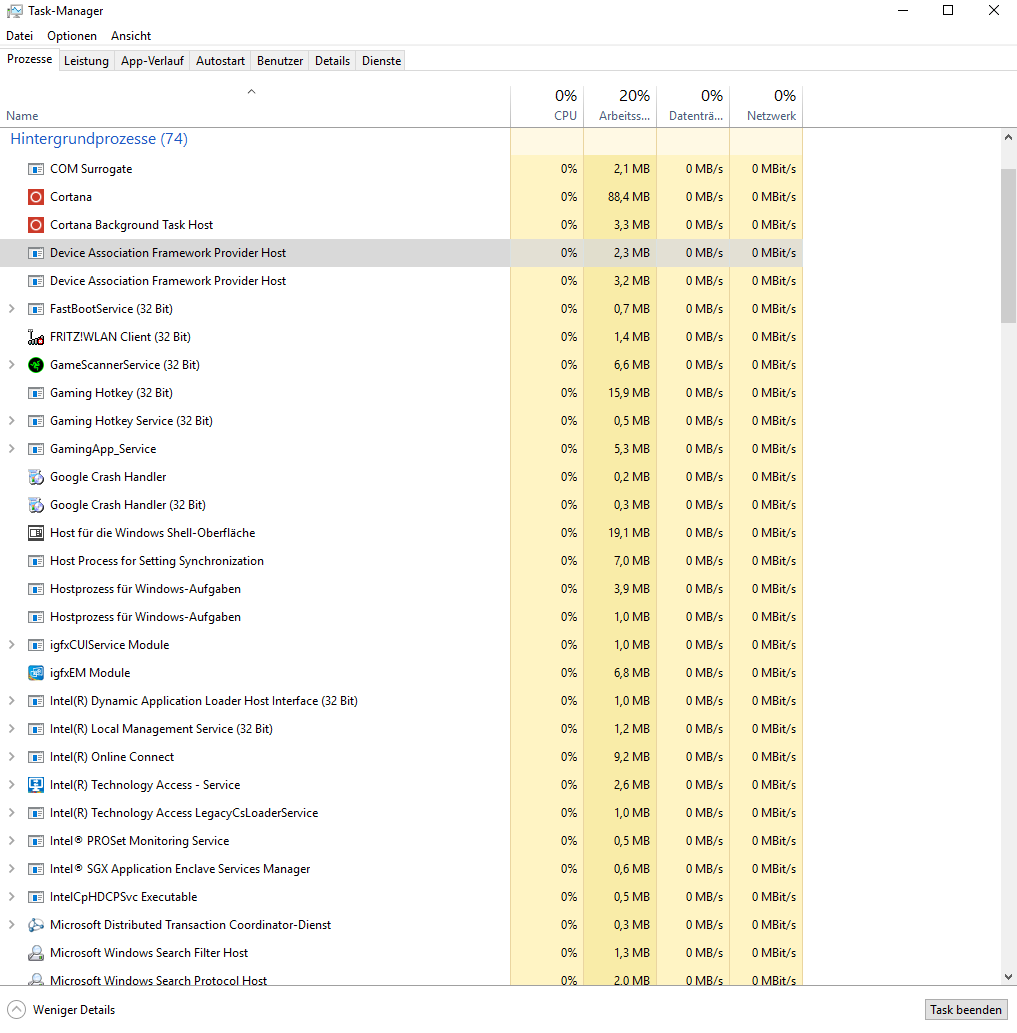Select the Google Crash Handler row
The width and height of the screenshot is (1017, 1033).
click(401, 477)
